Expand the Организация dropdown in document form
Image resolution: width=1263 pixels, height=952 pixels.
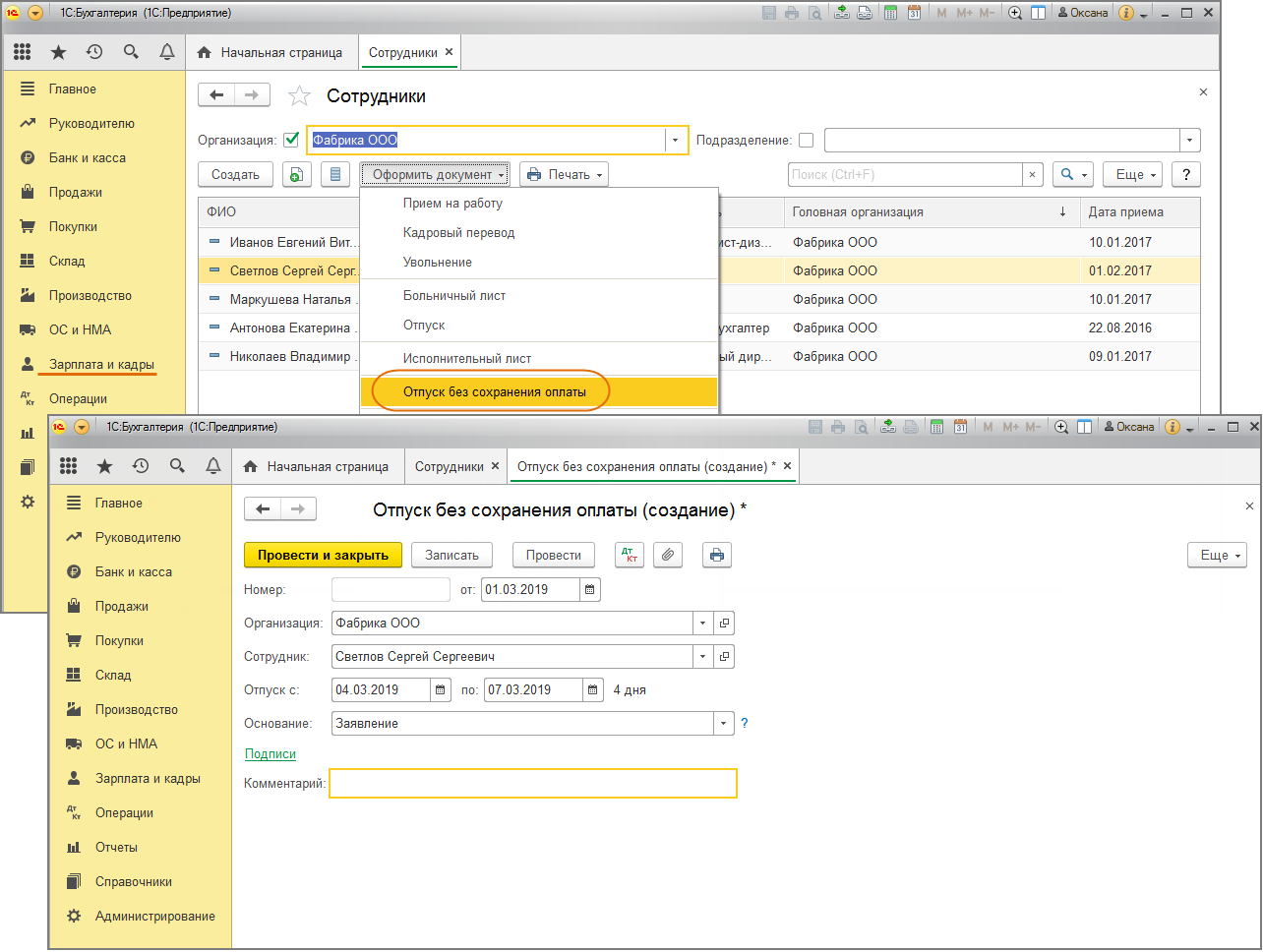pyautogui.click(x=702, y=624)
